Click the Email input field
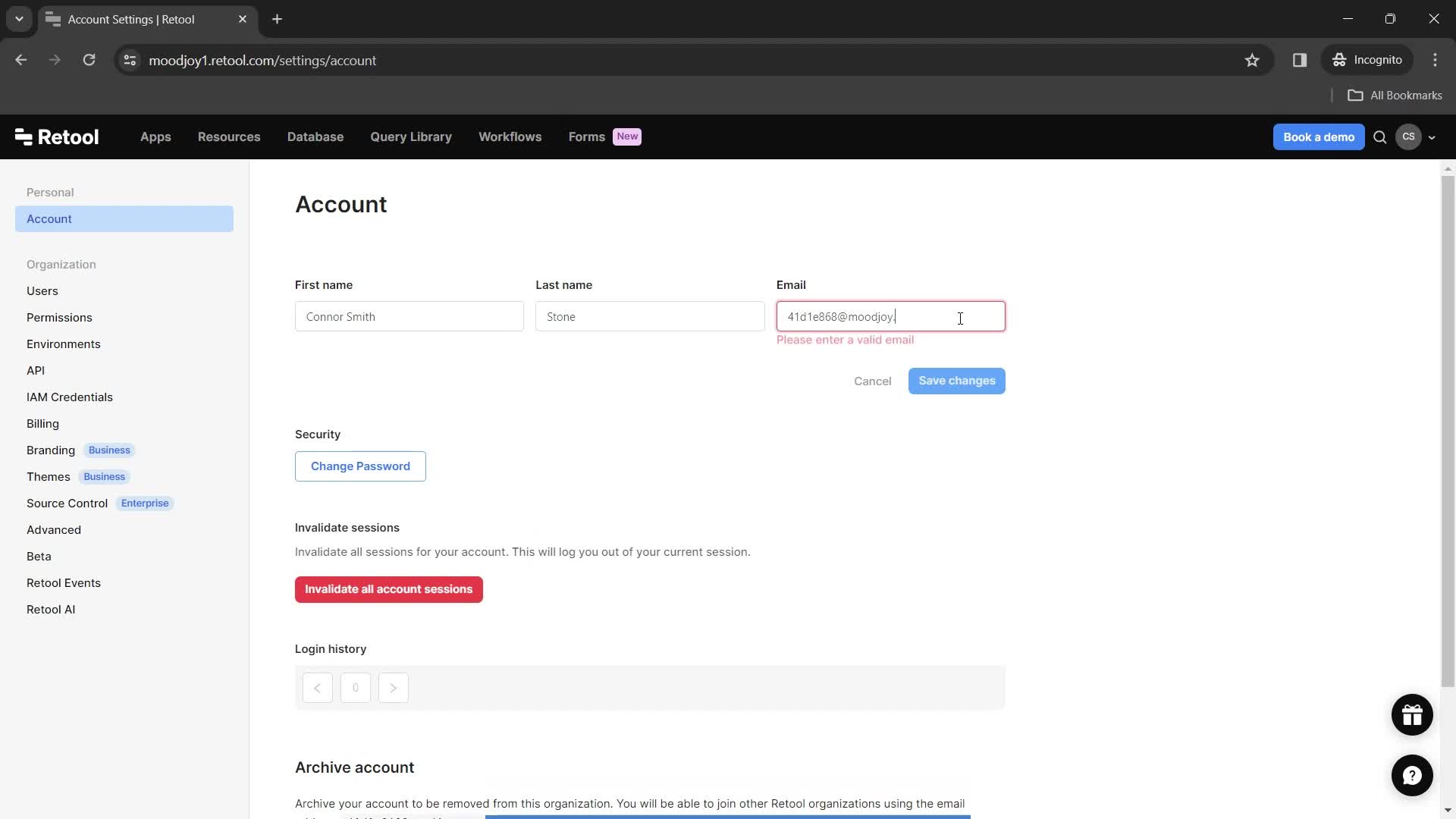This screenshot has height=819, width=1456. pos(891,316)
